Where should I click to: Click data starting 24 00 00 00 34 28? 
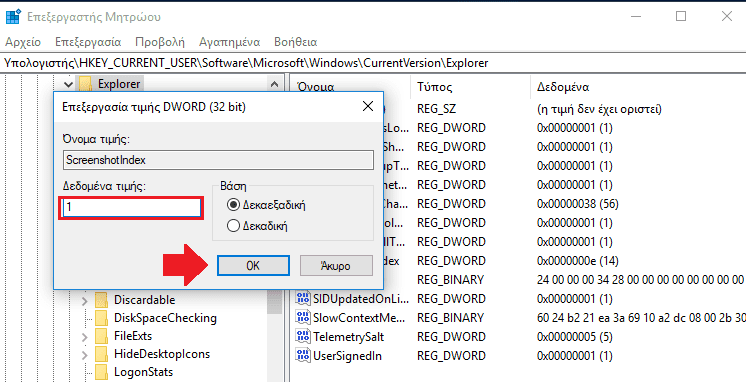click(640, 280)
